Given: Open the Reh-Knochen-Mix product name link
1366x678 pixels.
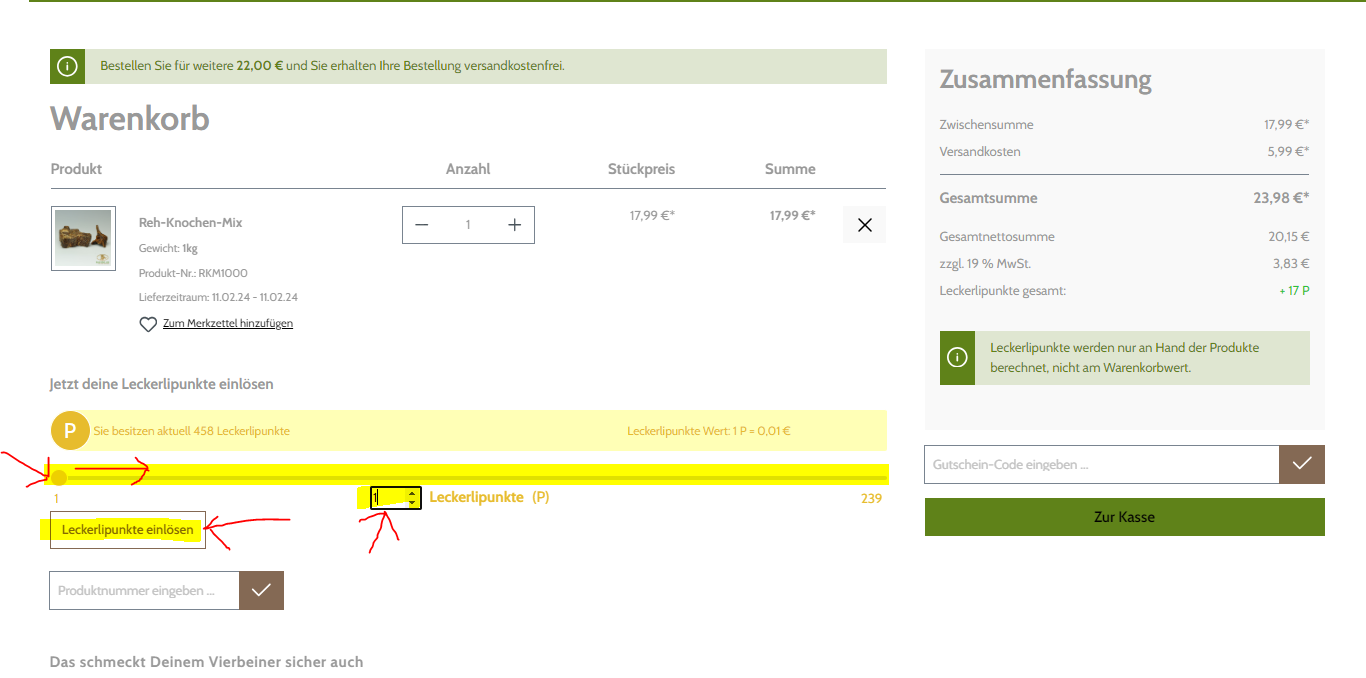Looking at the screenshot, I should coord(190,222).
